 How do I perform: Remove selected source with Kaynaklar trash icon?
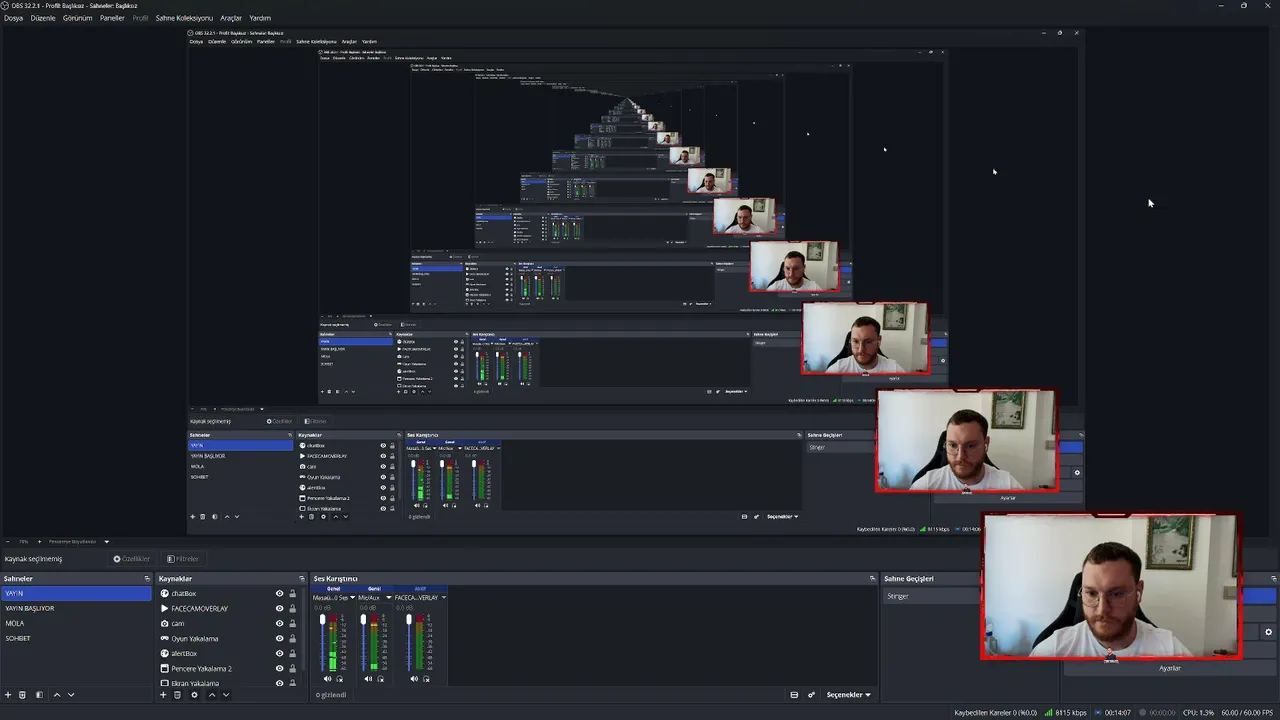178,695
